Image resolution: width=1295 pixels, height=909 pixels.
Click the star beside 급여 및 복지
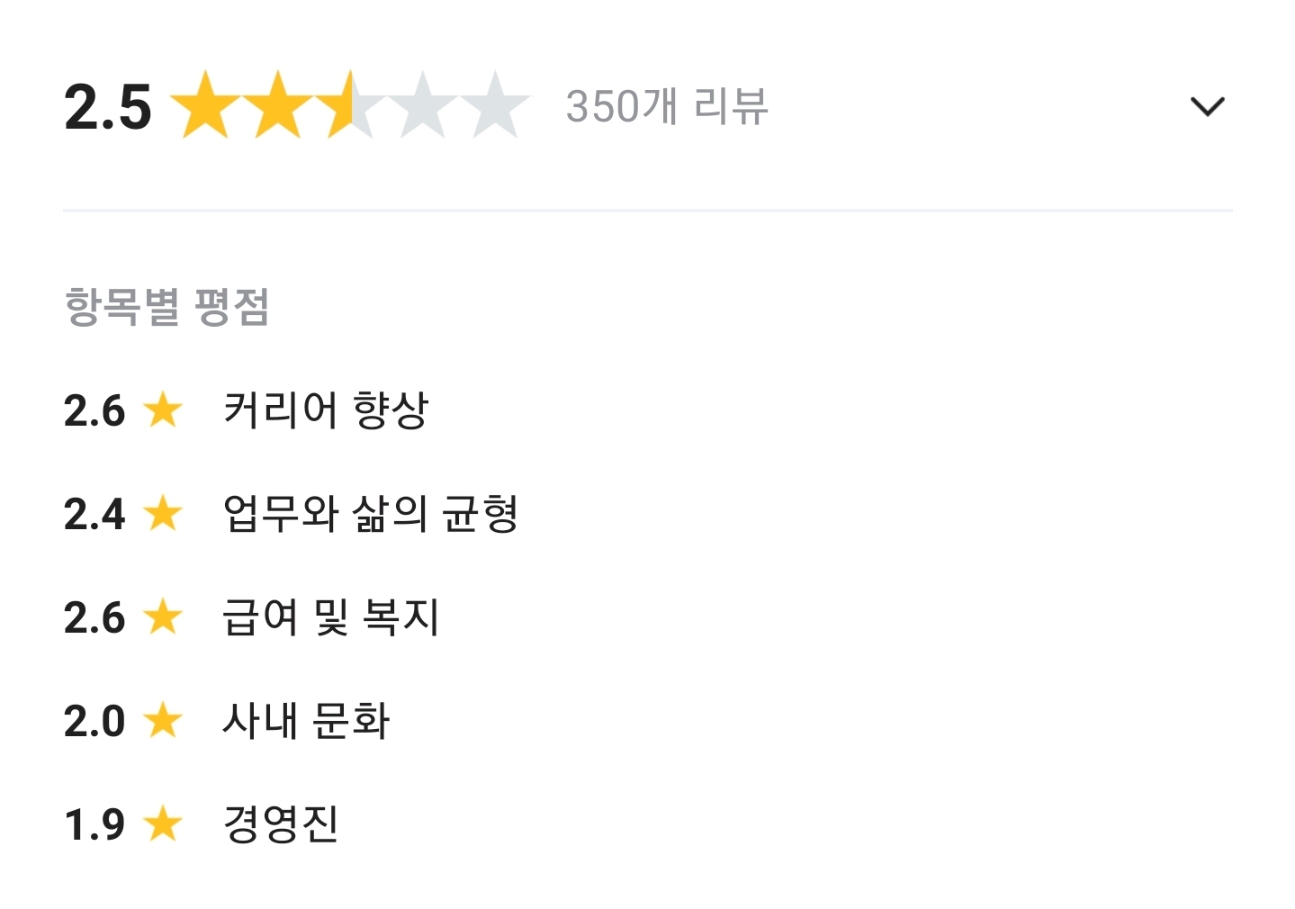[x=162, y=617]
